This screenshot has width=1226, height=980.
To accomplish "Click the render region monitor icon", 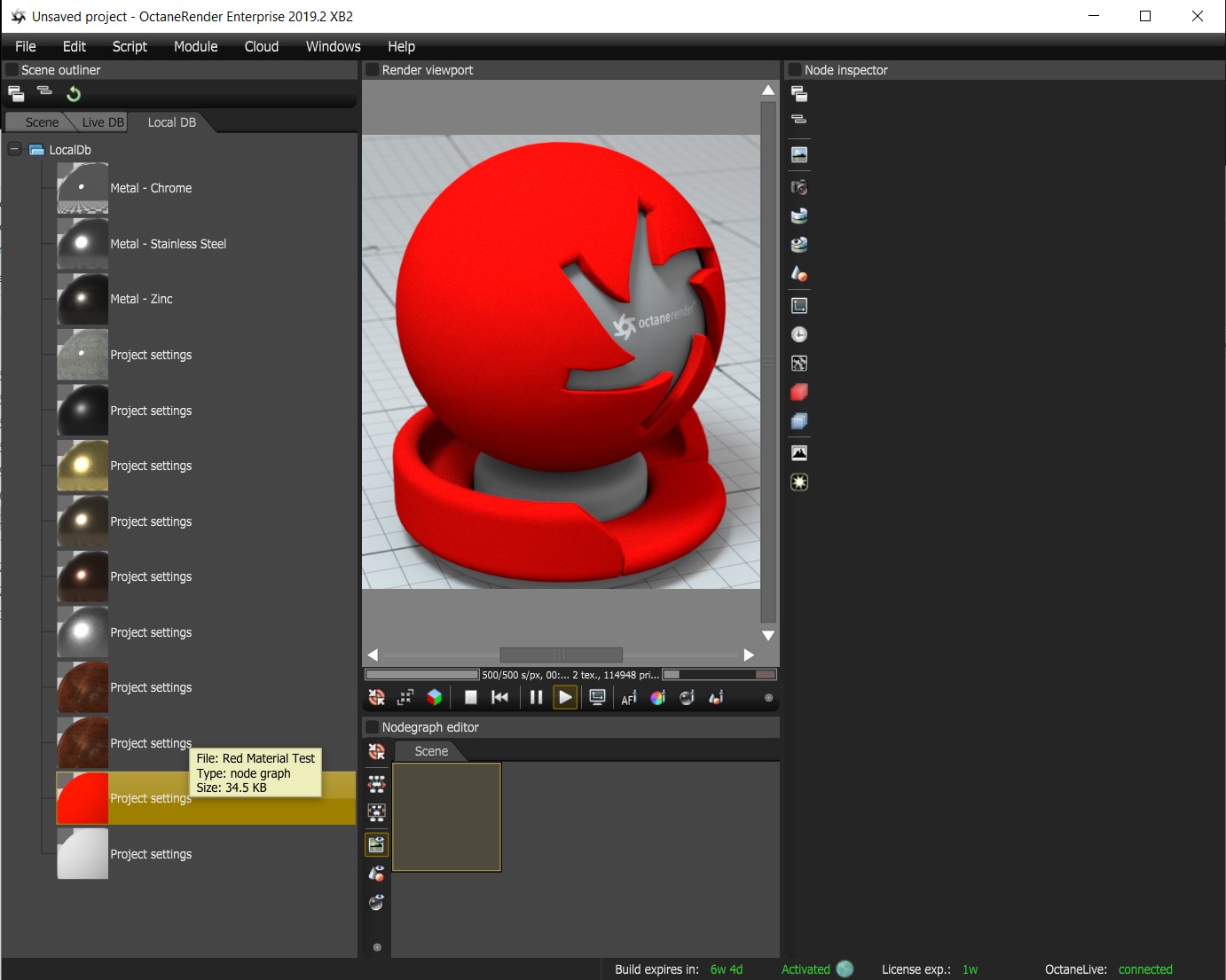I will click(x=597, y=698).
